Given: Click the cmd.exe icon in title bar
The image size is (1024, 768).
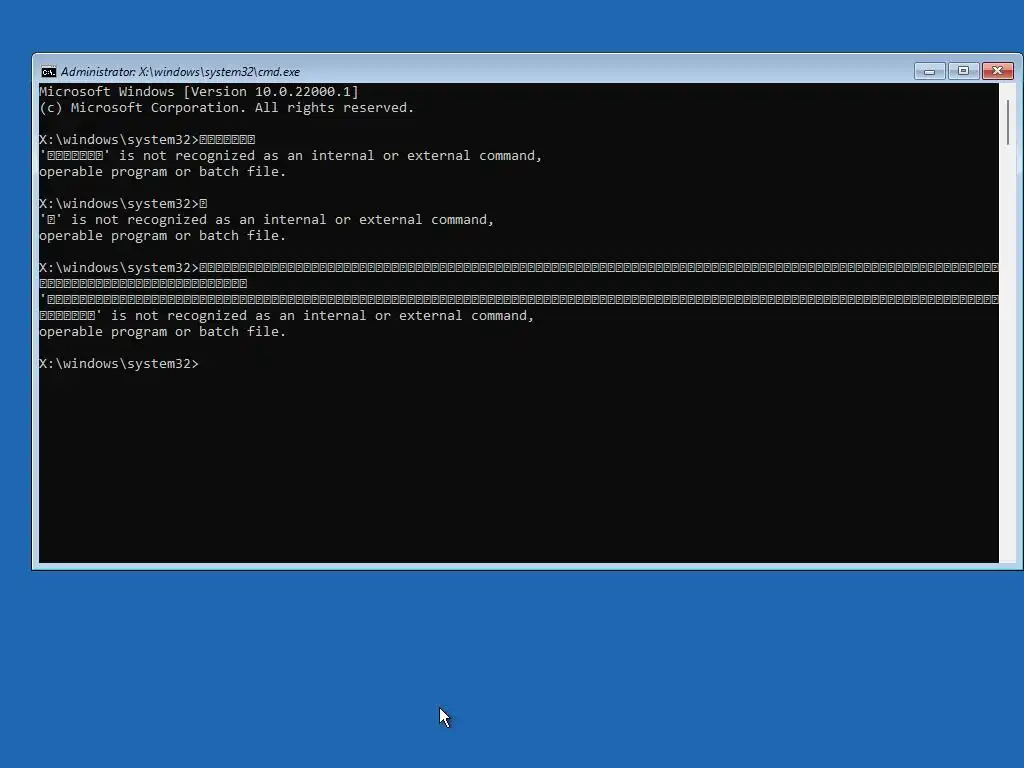Looking at the screenshot, I should (x=49, y=72).
